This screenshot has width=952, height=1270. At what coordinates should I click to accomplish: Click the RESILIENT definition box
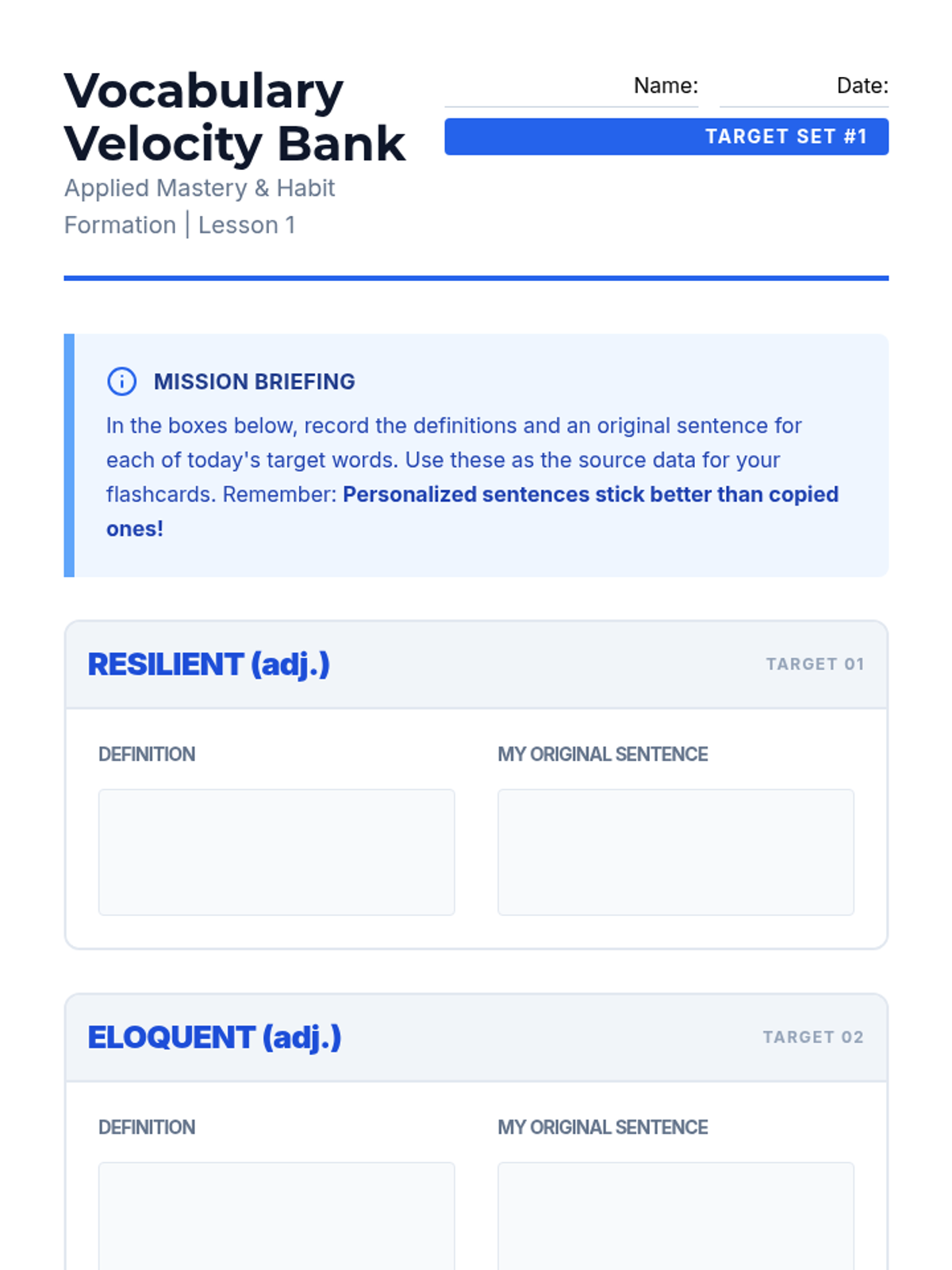point(276,852)
